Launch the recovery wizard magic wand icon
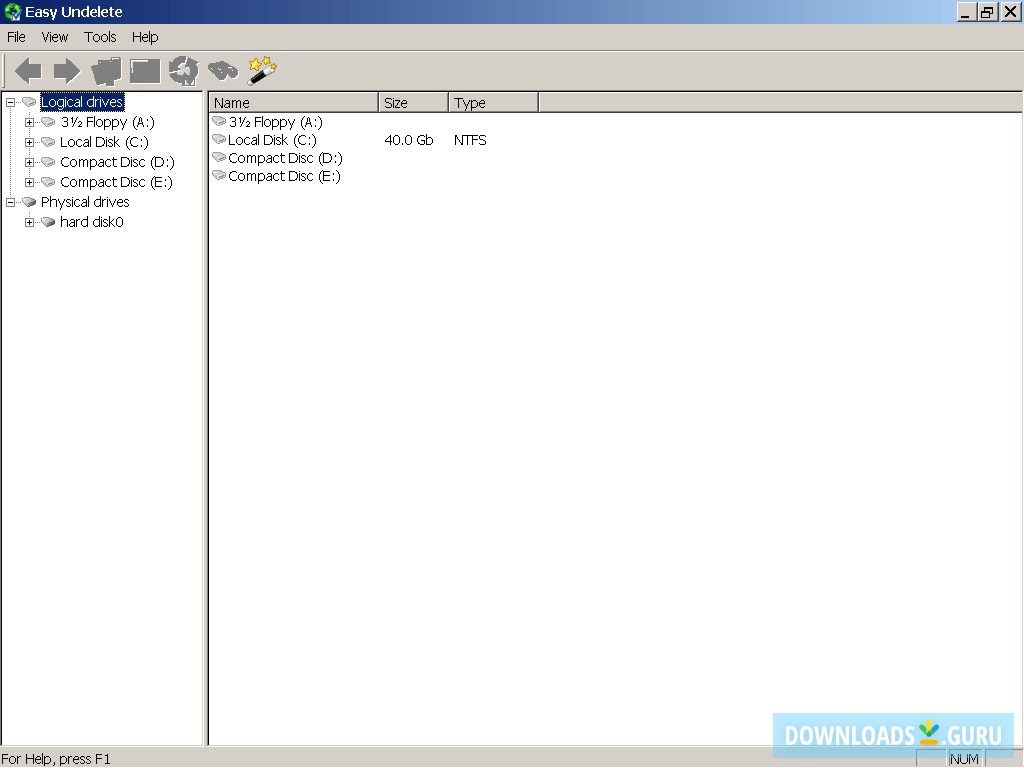 [262, 70]
